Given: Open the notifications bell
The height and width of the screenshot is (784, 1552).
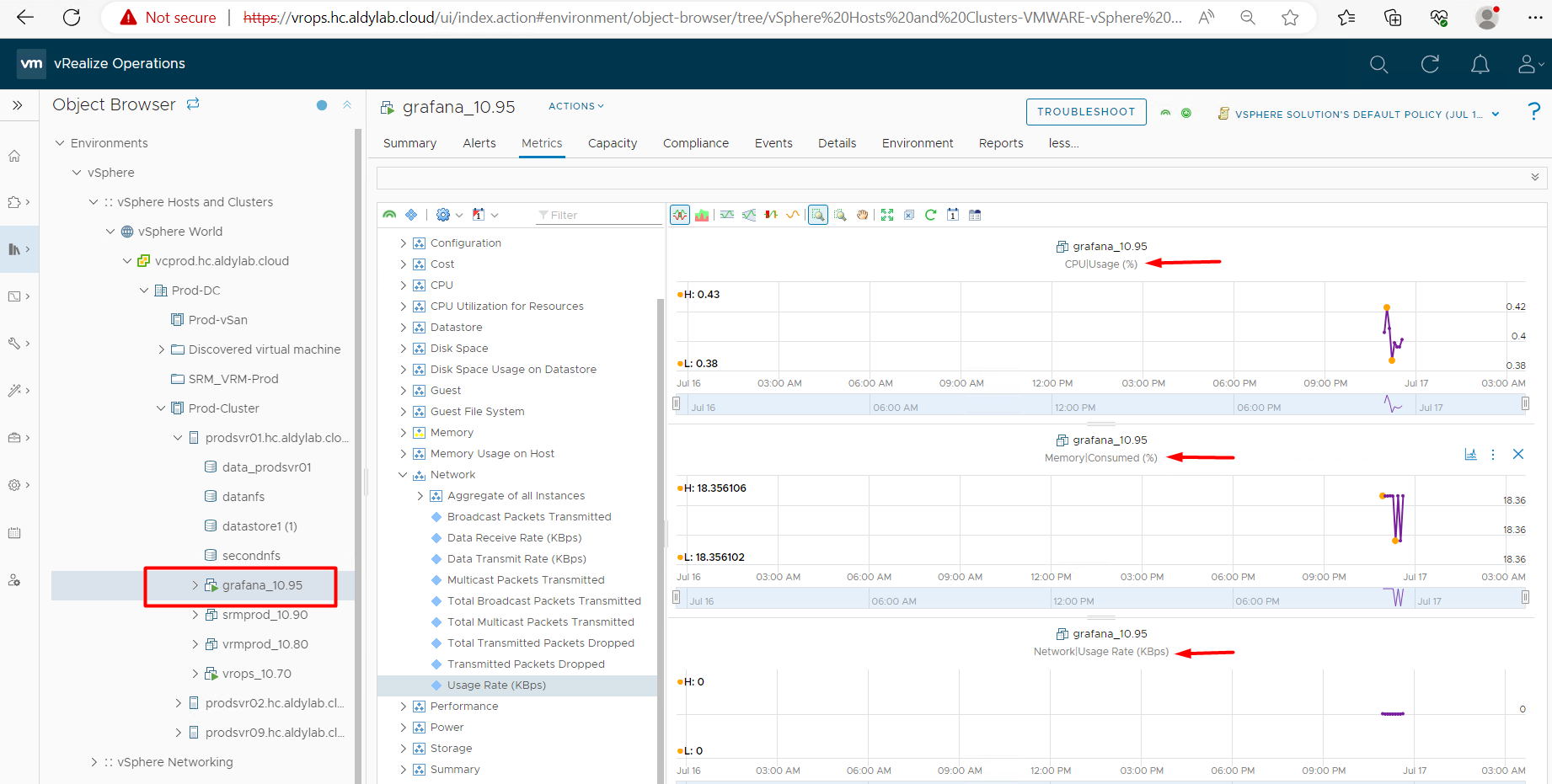Looking at the screenshot, I should tap(1480, 64).
